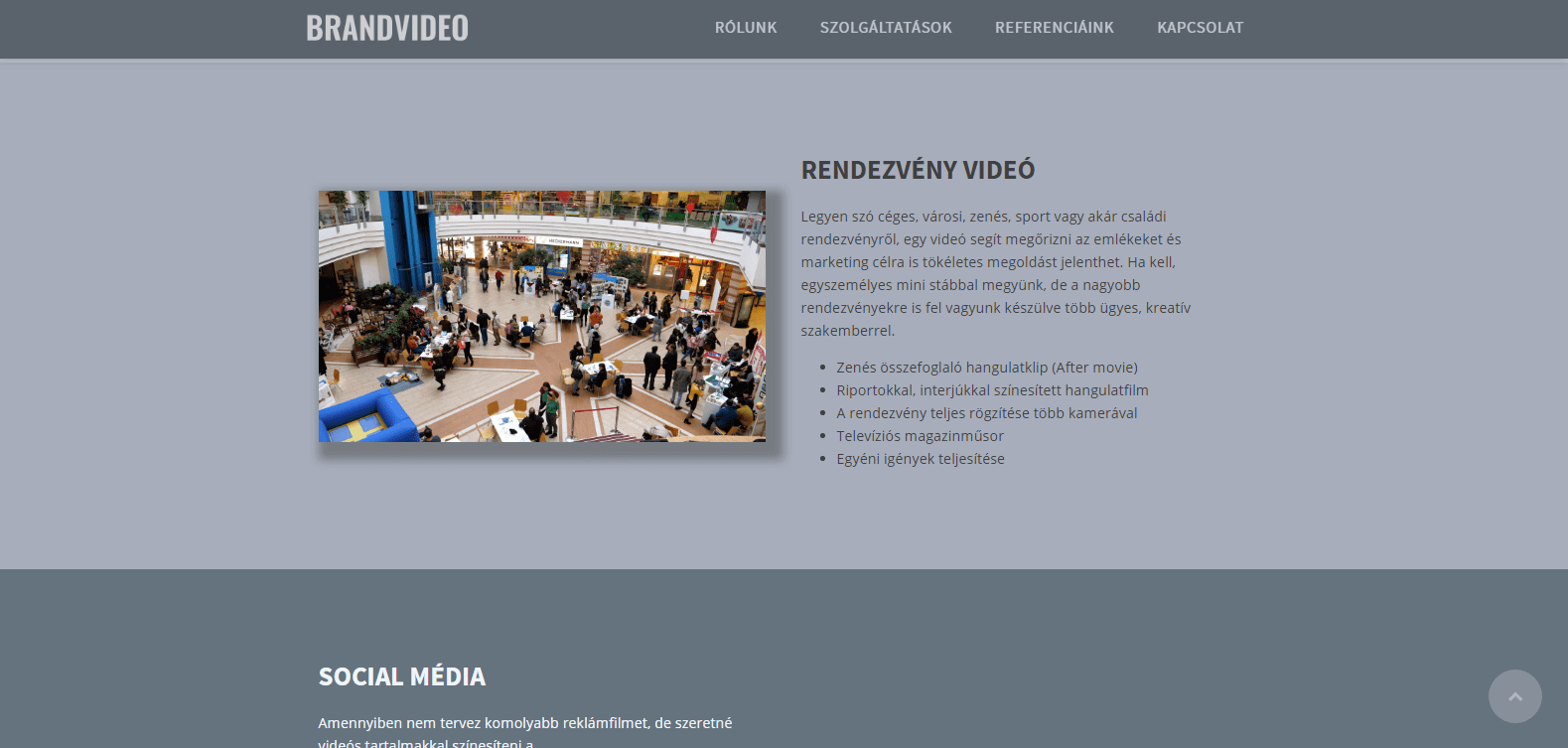This screenshot has width=1568, height=748.
Task: Navigate to KAPCSOLAT in the header
Action: tap(1200, 28)
